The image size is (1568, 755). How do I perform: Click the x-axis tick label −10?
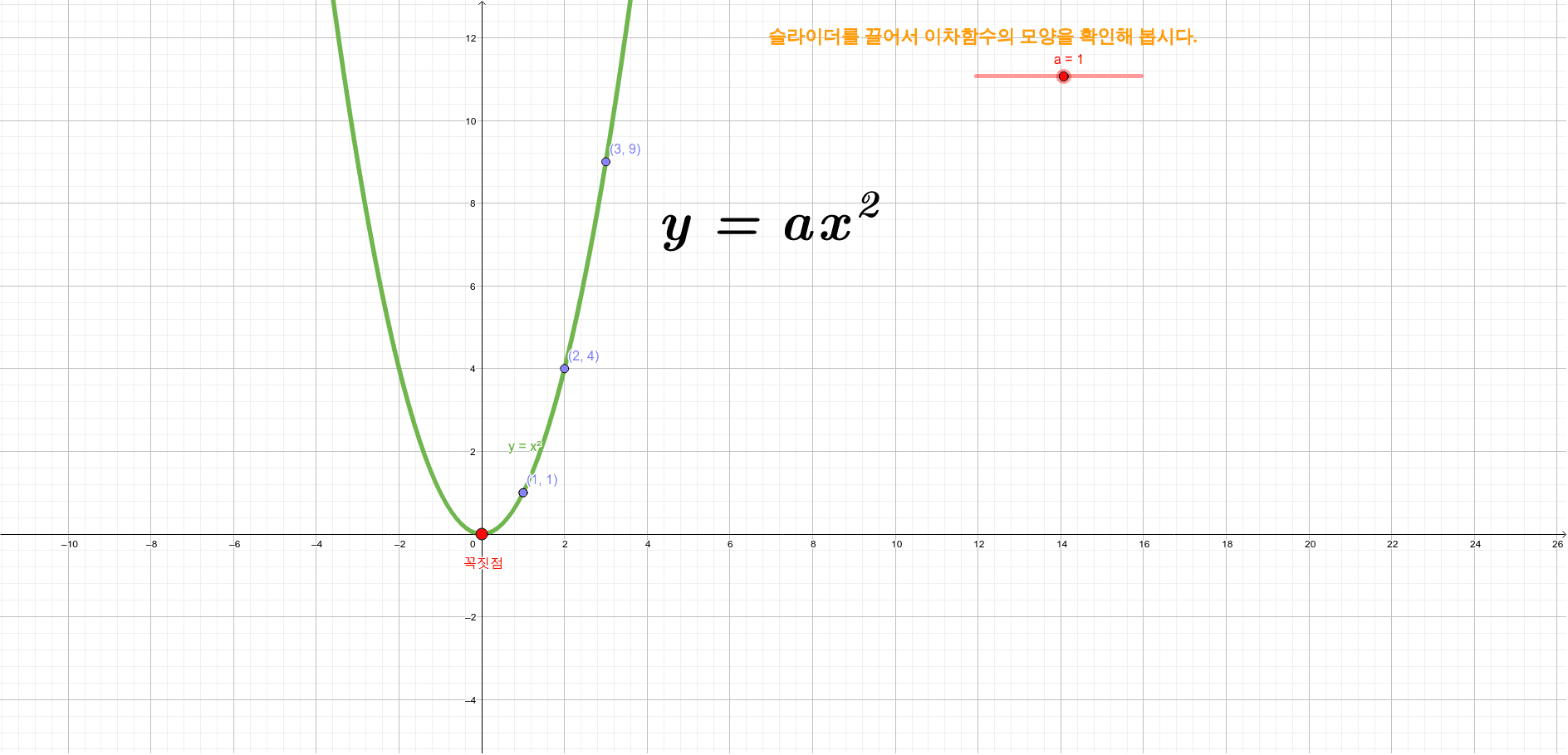tap(70, 544)
